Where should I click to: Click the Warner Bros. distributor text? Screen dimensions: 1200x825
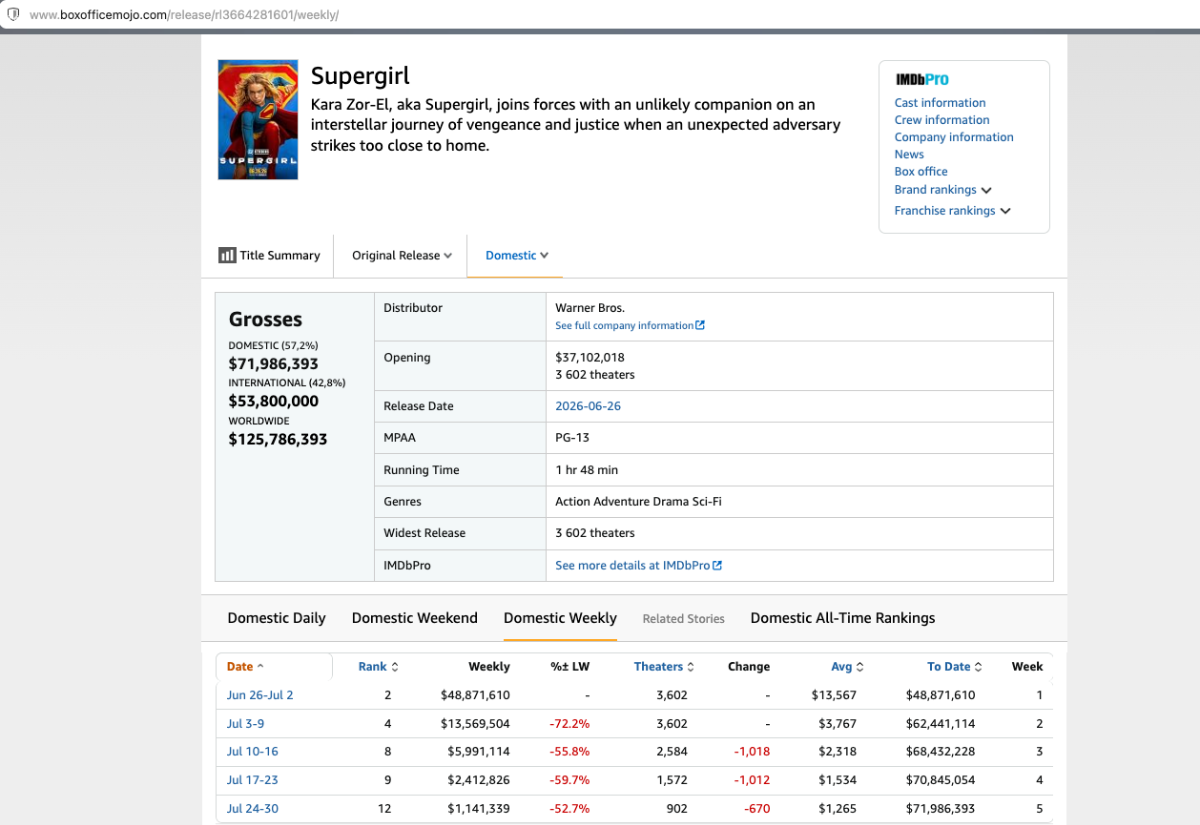[590, 308]
